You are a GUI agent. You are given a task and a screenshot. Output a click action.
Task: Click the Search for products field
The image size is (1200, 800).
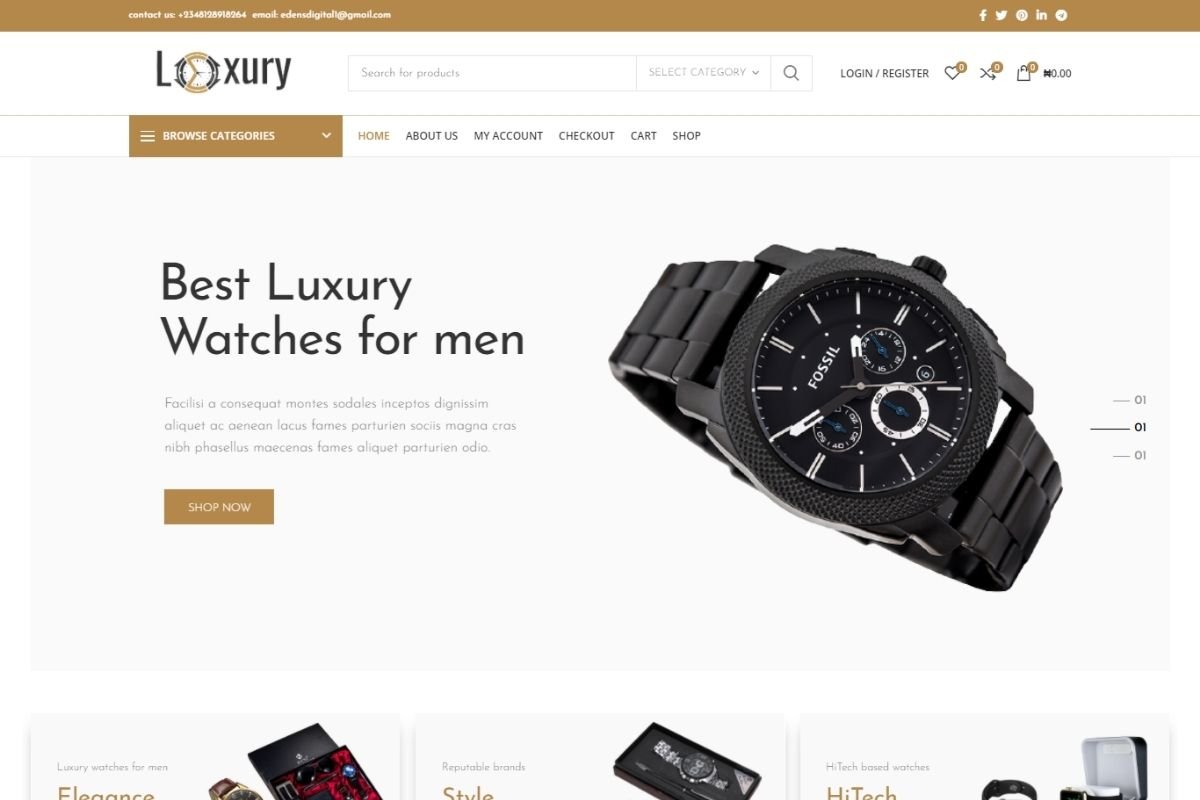[492, 73]
